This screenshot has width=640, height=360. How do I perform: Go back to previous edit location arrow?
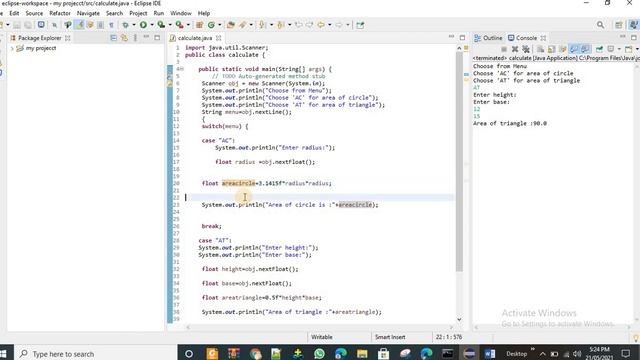[x=299, y=25]
